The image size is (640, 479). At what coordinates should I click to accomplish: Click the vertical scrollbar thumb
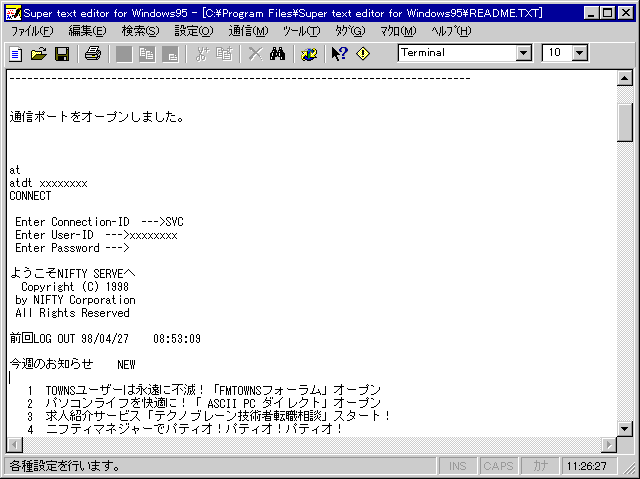(624, 122)
